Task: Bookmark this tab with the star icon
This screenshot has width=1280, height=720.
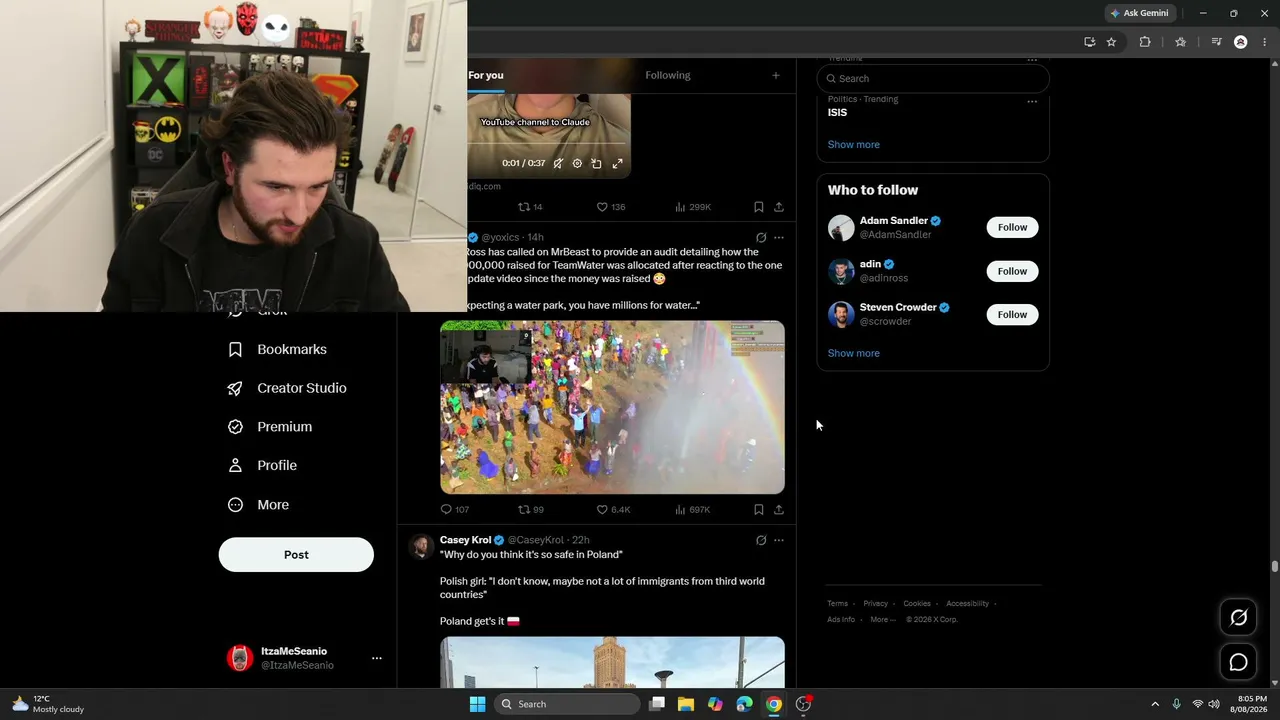Action: 1111,42
